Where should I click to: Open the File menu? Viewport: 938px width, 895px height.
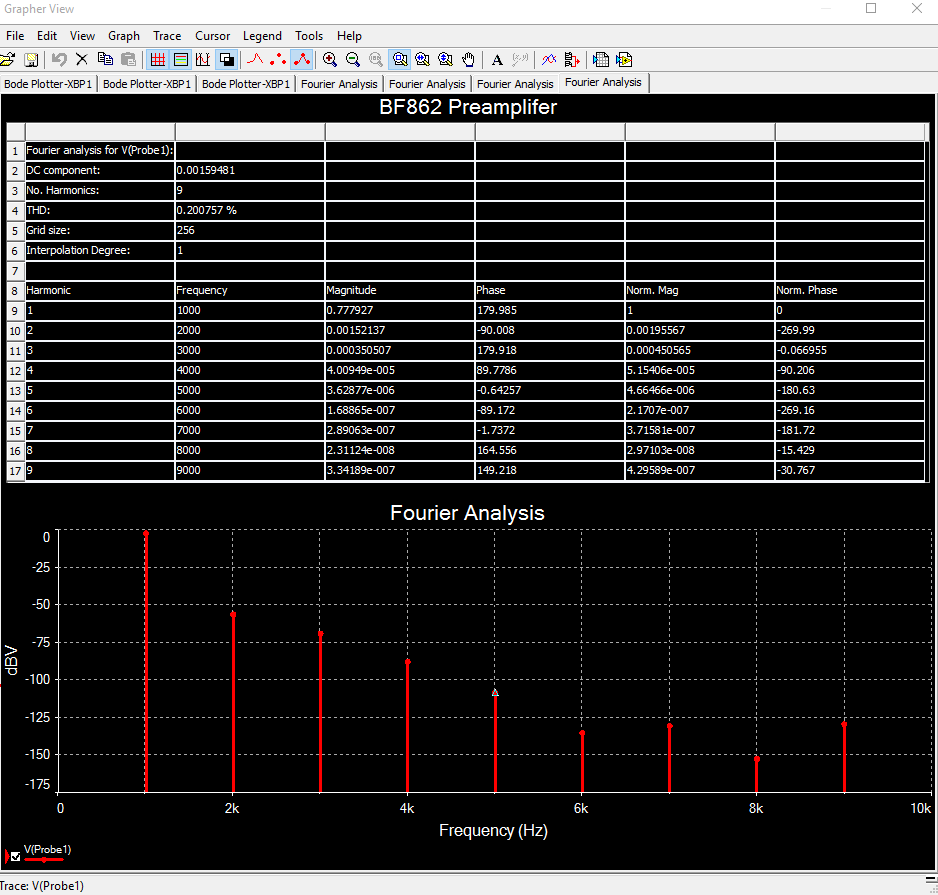(x=15, y=36)
